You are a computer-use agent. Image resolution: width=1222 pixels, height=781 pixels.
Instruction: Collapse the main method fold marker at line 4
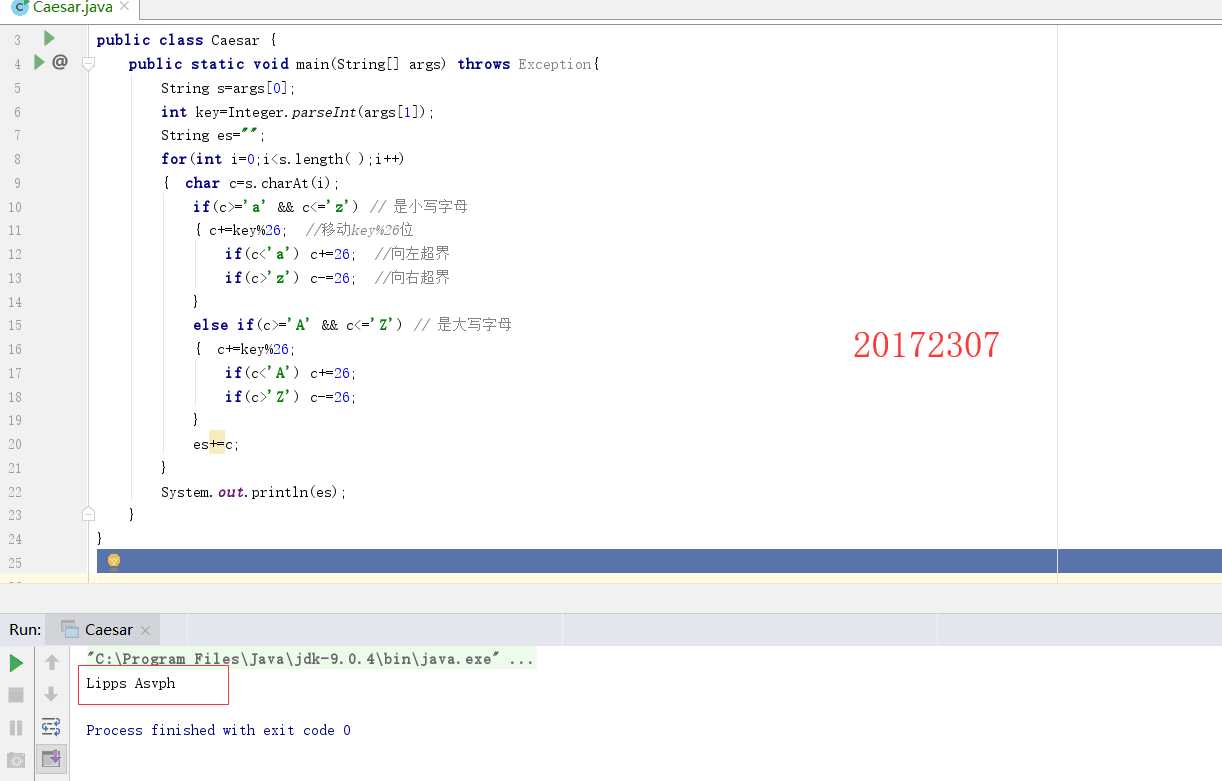[x=88, y=64]
